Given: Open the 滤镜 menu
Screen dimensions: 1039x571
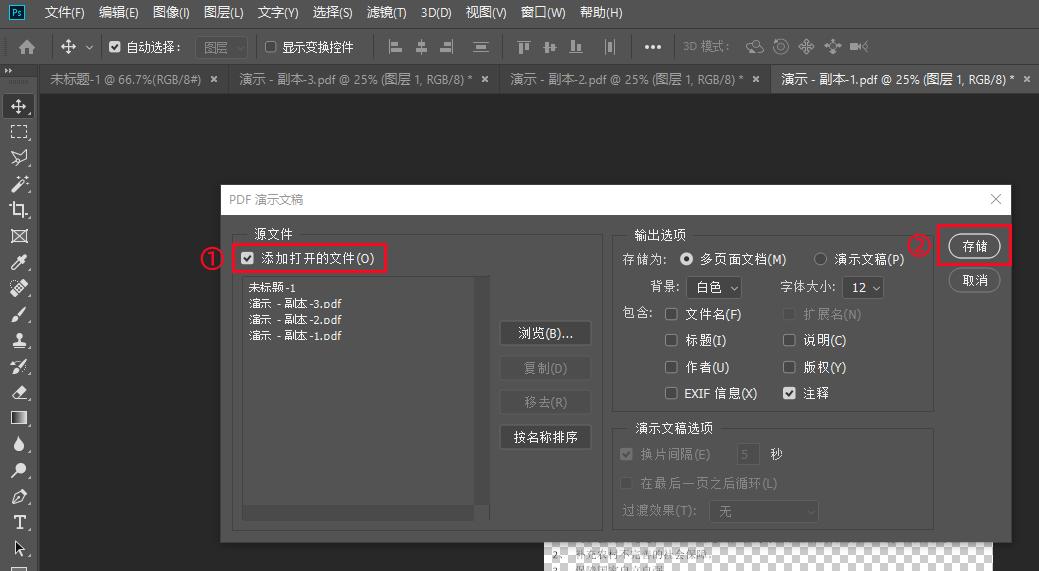Looking at the screenshot, I should (x=386, y=13).
